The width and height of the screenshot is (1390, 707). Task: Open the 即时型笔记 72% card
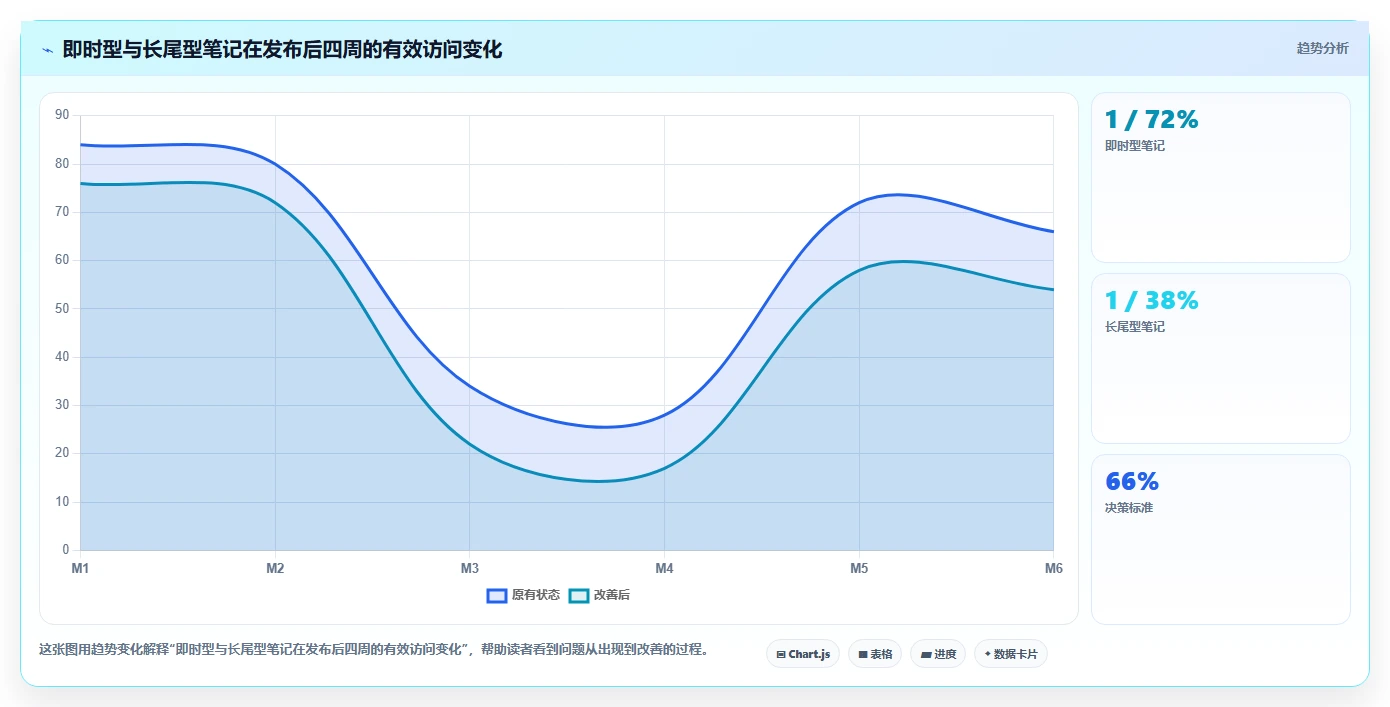1221,178
